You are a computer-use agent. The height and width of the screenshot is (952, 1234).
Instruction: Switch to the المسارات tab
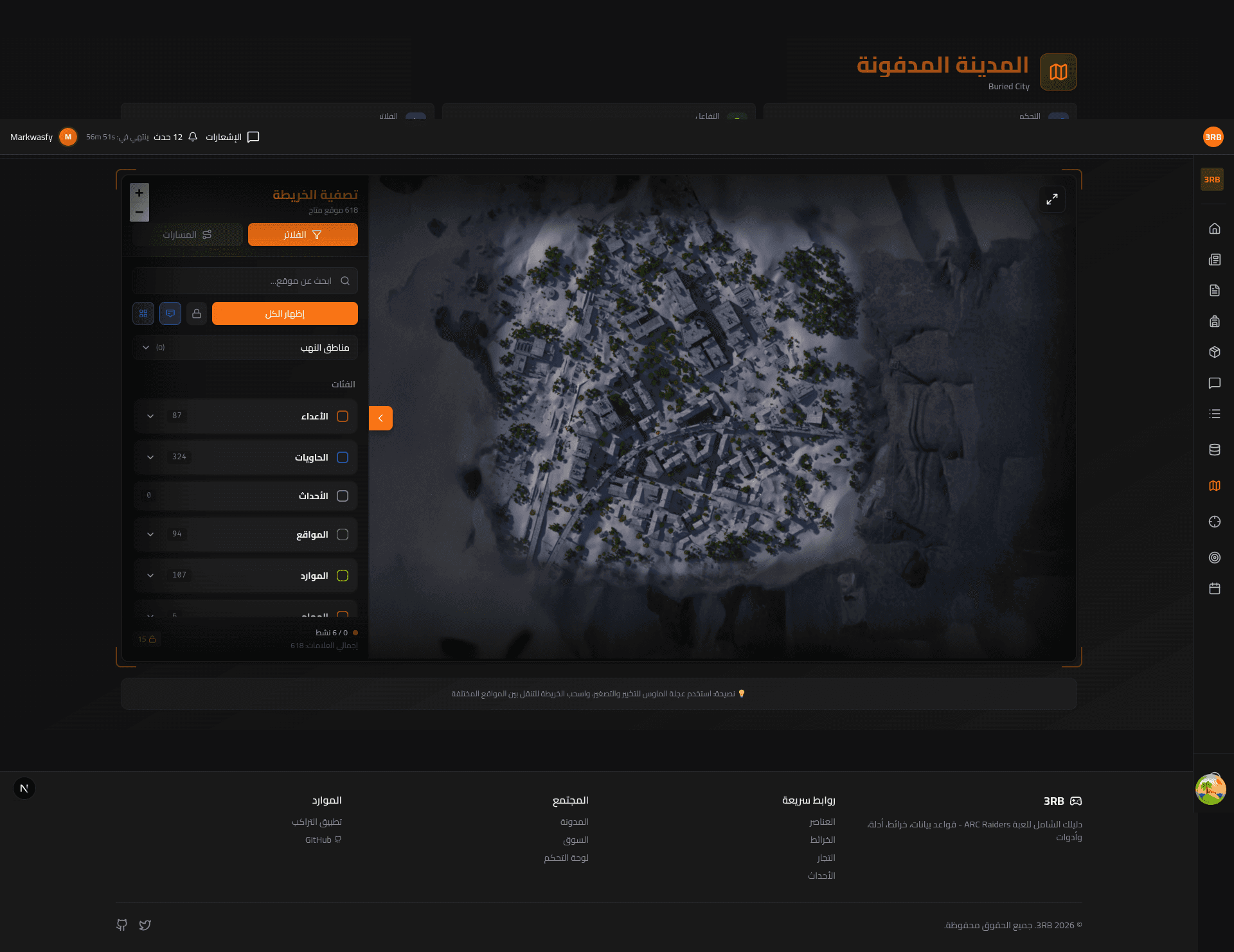188,234
